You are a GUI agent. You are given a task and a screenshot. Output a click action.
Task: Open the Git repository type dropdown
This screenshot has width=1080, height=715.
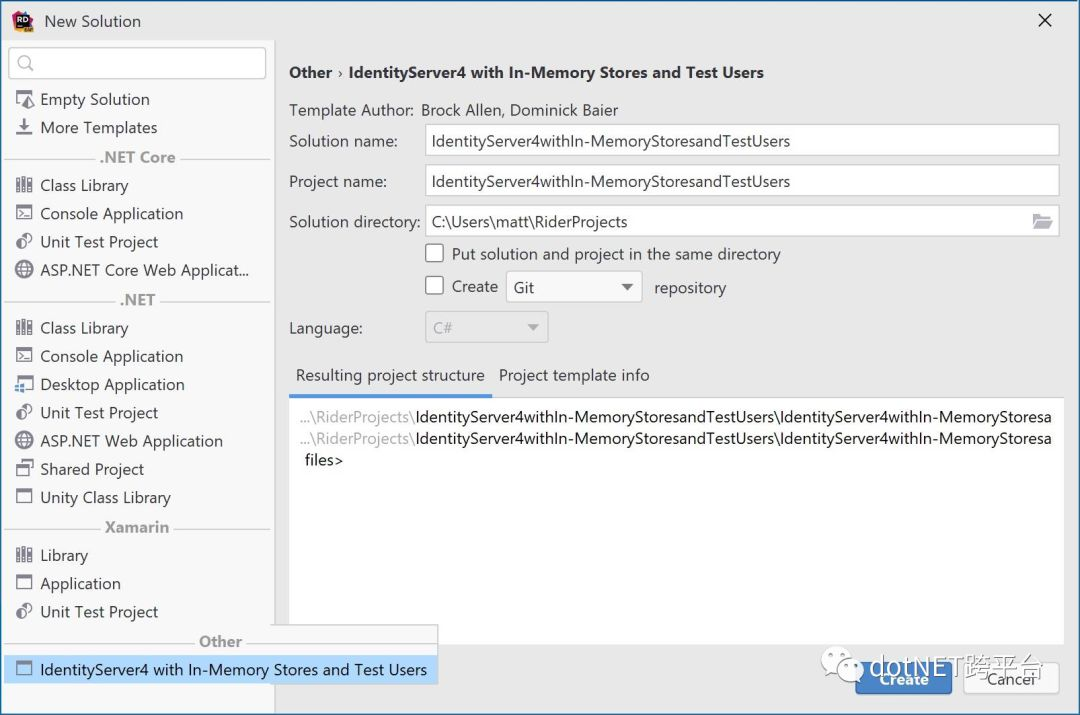(574, 287)
